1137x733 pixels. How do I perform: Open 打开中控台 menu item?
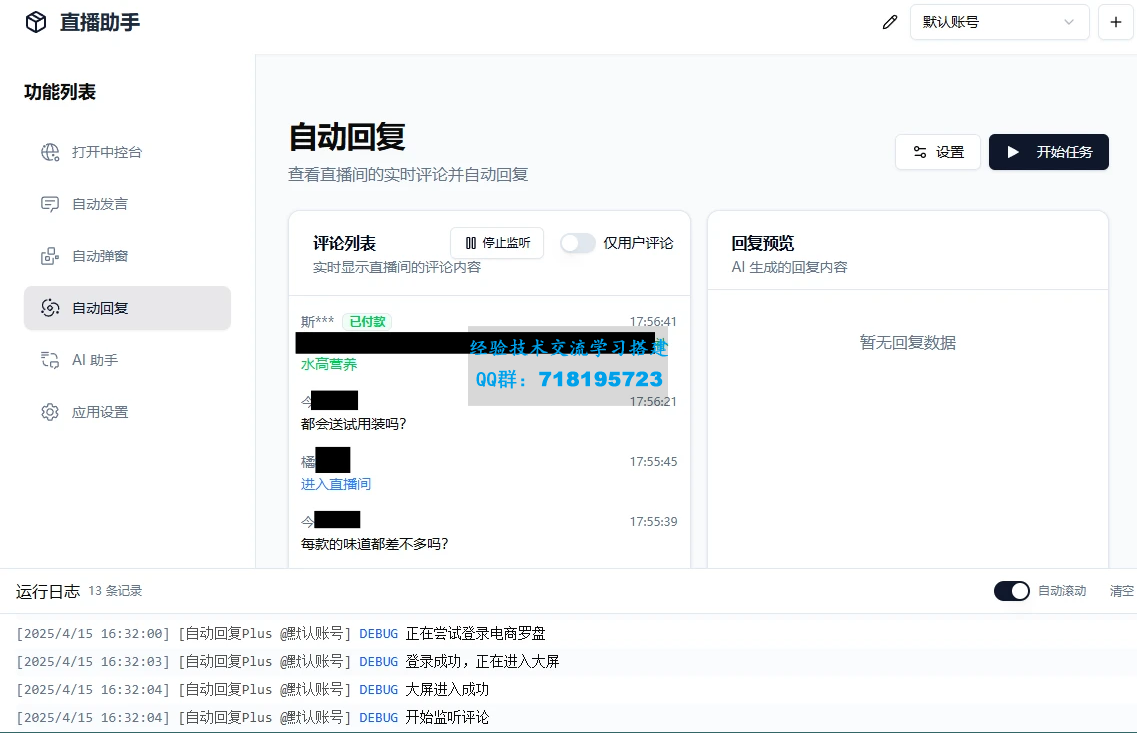(128, 152)
